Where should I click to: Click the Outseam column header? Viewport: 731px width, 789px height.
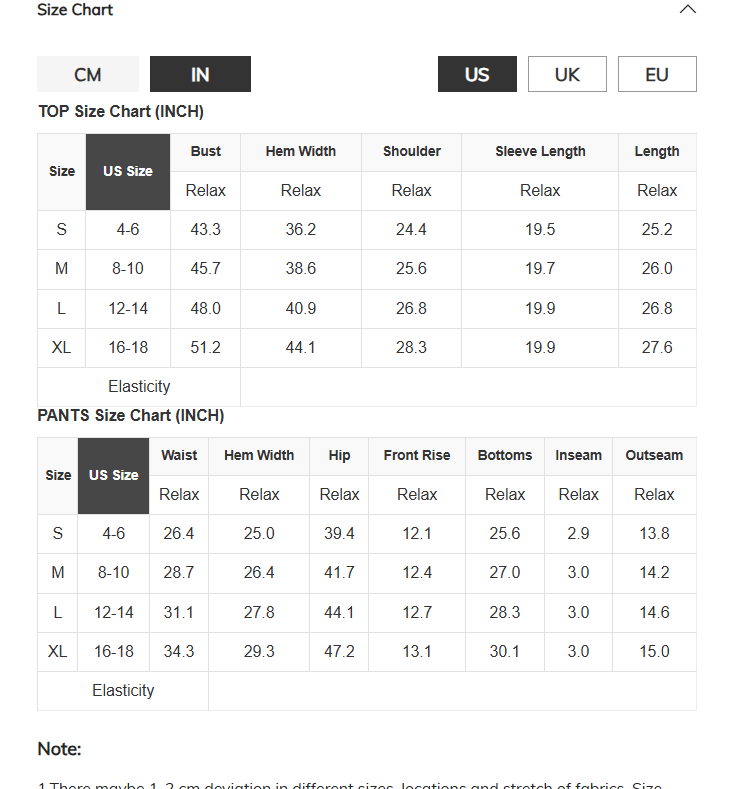click(654, 455)
